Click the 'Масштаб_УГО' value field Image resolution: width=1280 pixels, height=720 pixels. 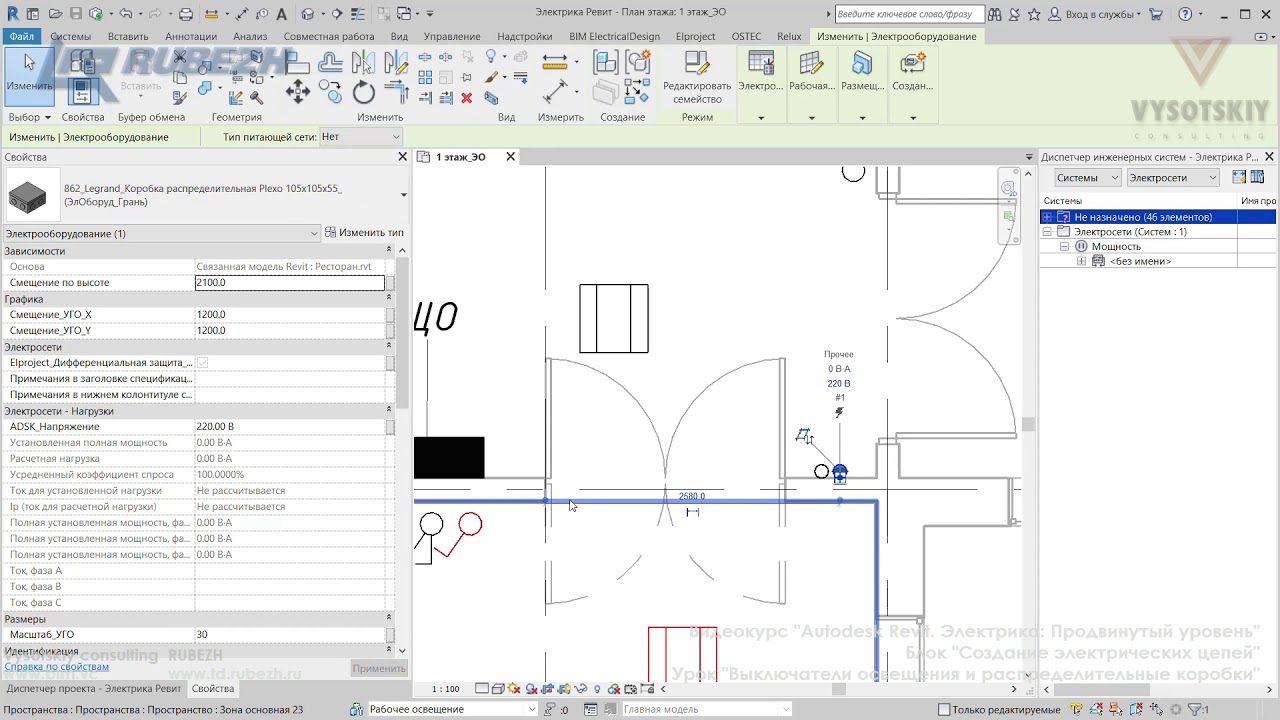[x=289, y=635]
